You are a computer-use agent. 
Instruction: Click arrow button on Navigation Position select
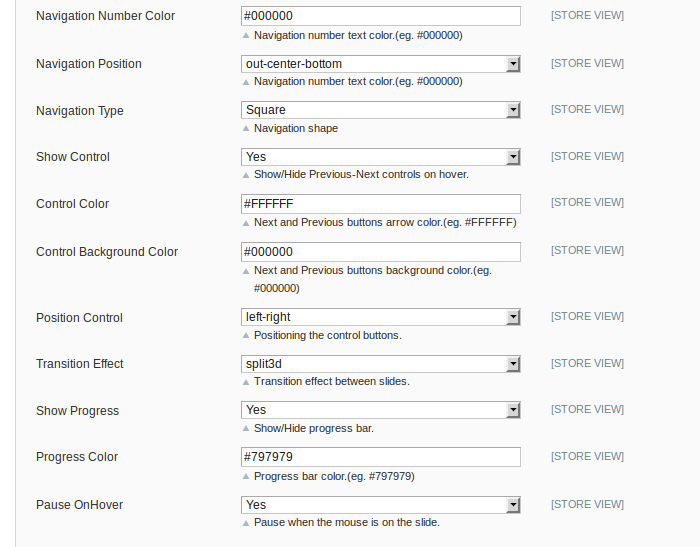coord(513,64)
